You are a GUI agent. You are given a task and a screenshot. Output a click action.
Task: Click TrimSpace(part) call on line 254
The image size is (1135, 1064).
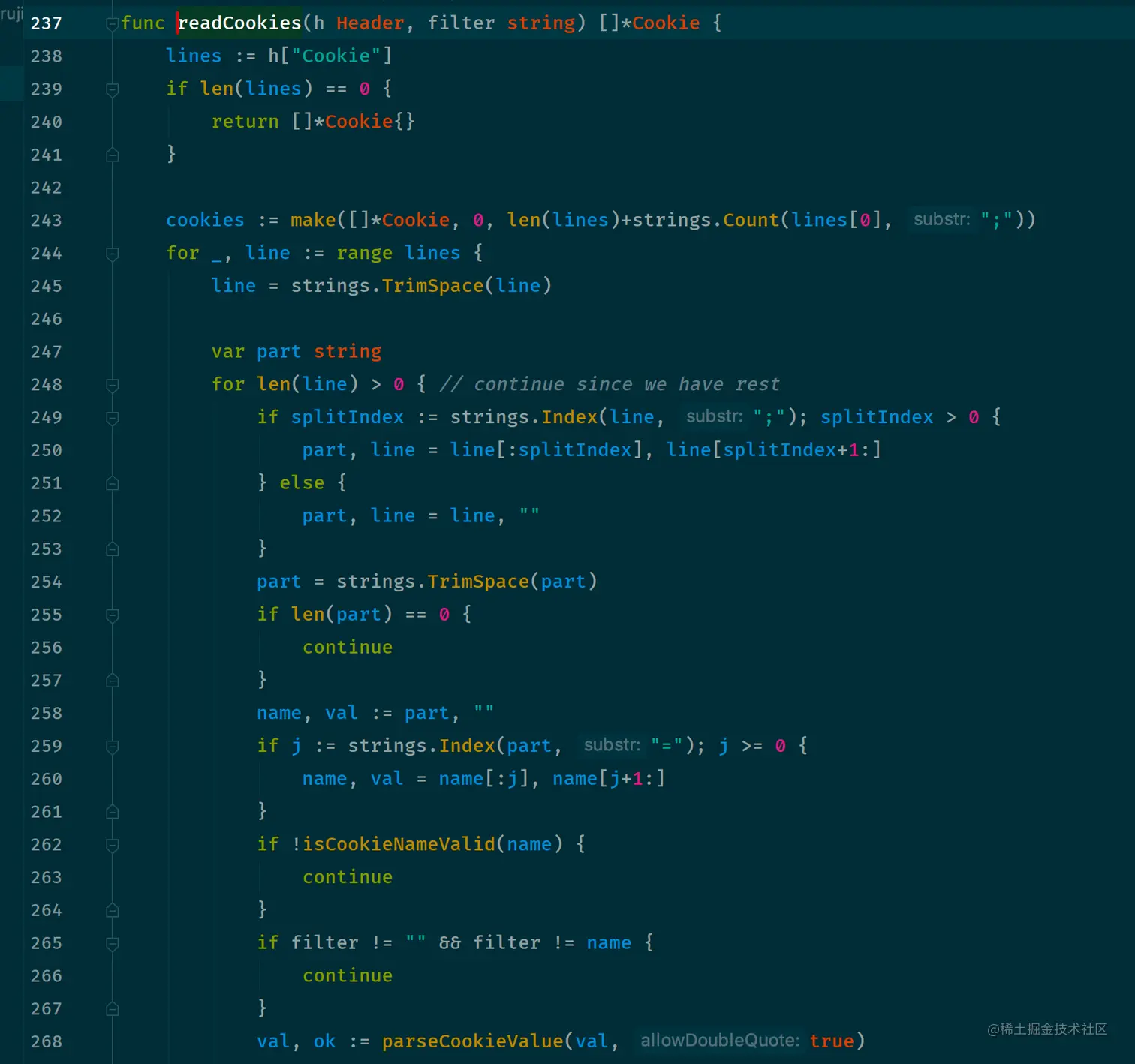click(513, 582)
